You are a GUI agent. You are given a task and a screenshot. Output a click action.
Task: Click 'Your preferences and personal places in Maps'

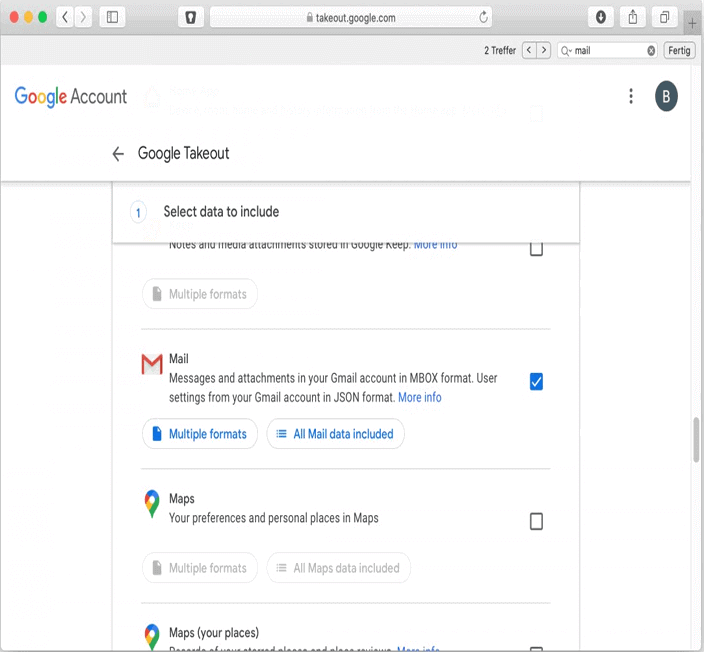pyautogui.click(x=273, y=518)
